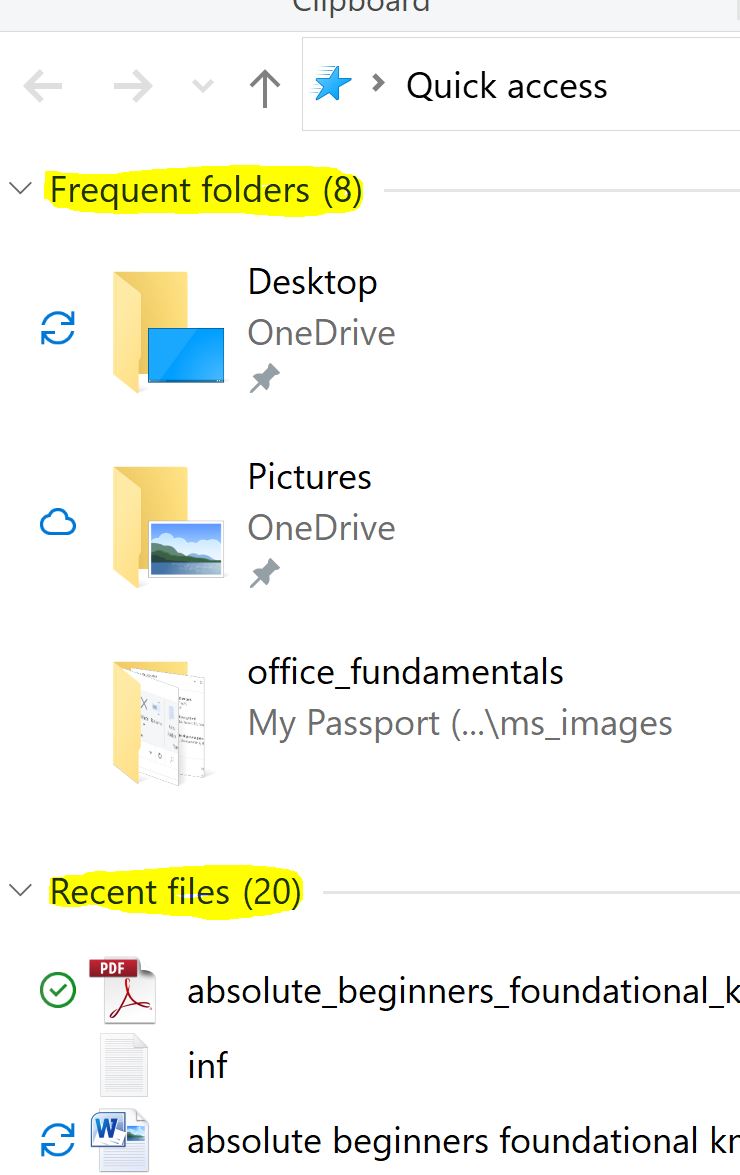Open the office_fundamentals folder thumbnail
This screenshot has width=740, height=1175.
click(160, 722)
